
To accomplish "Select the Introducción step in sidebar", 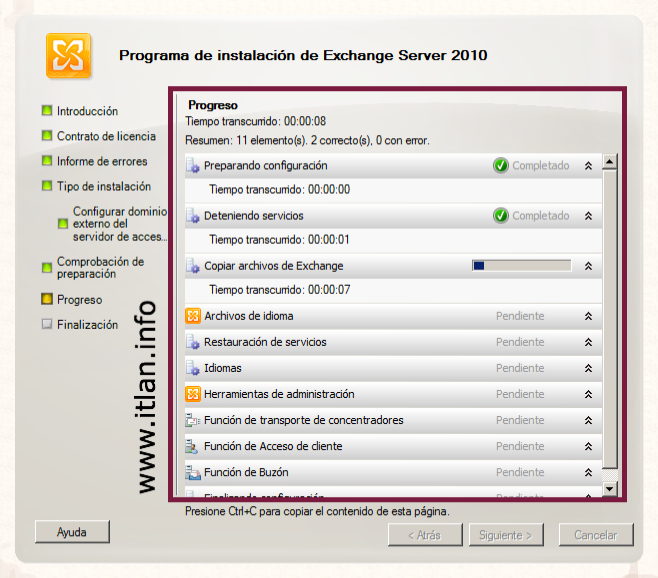I will (87, 111).
